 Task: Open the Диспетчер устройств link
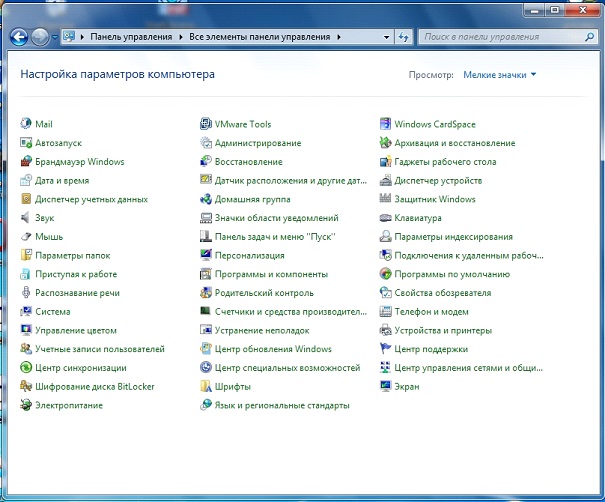click(x=438, y=181)
